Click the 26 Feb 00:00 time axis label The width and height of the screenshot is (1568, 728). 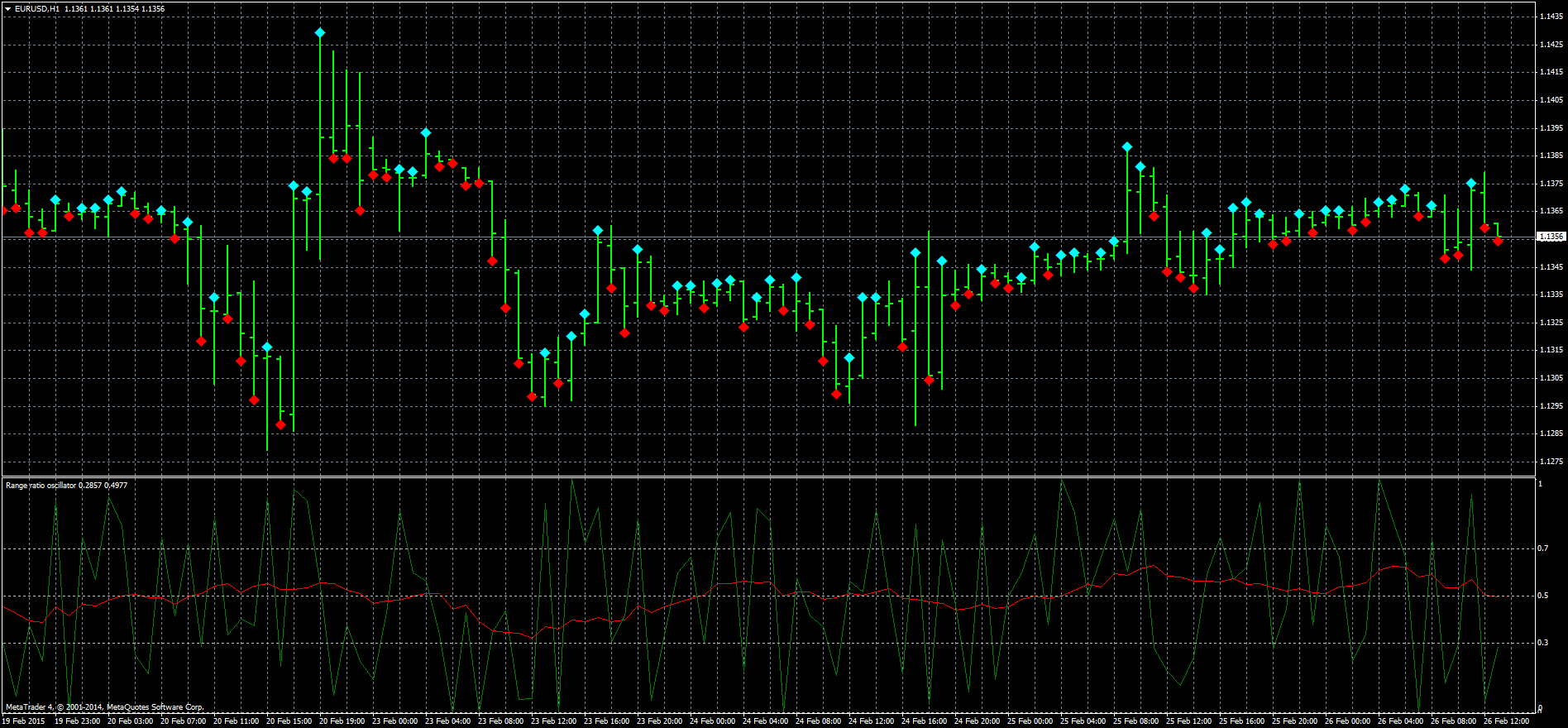pos(1347,721)
